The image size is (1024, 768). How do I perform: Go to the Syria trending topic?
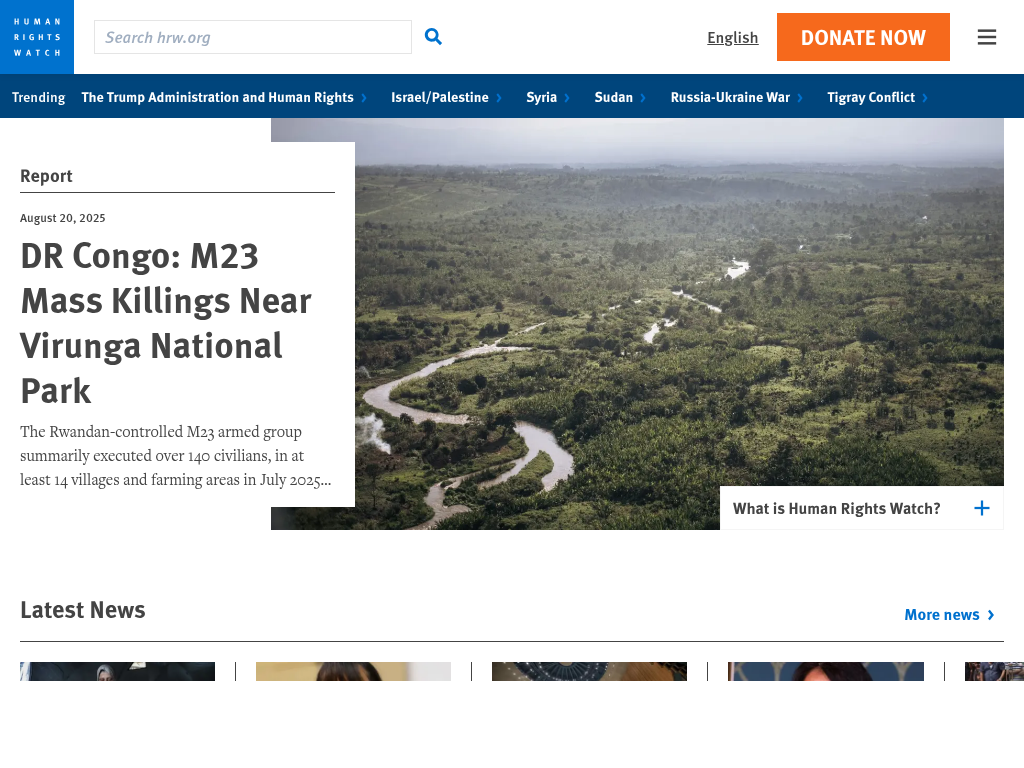(x=541, y=97)
